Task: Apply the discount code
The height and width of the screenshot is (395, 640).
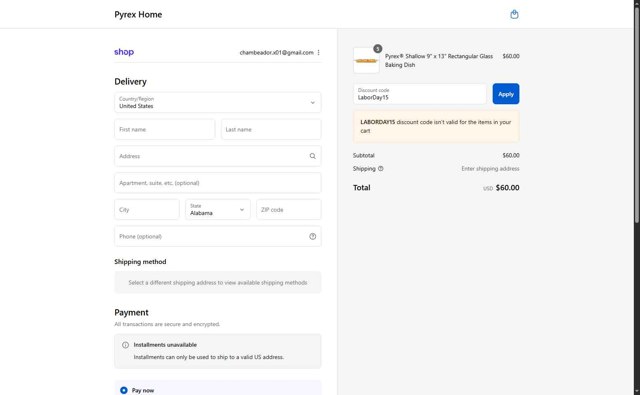Action: point(506,94)
